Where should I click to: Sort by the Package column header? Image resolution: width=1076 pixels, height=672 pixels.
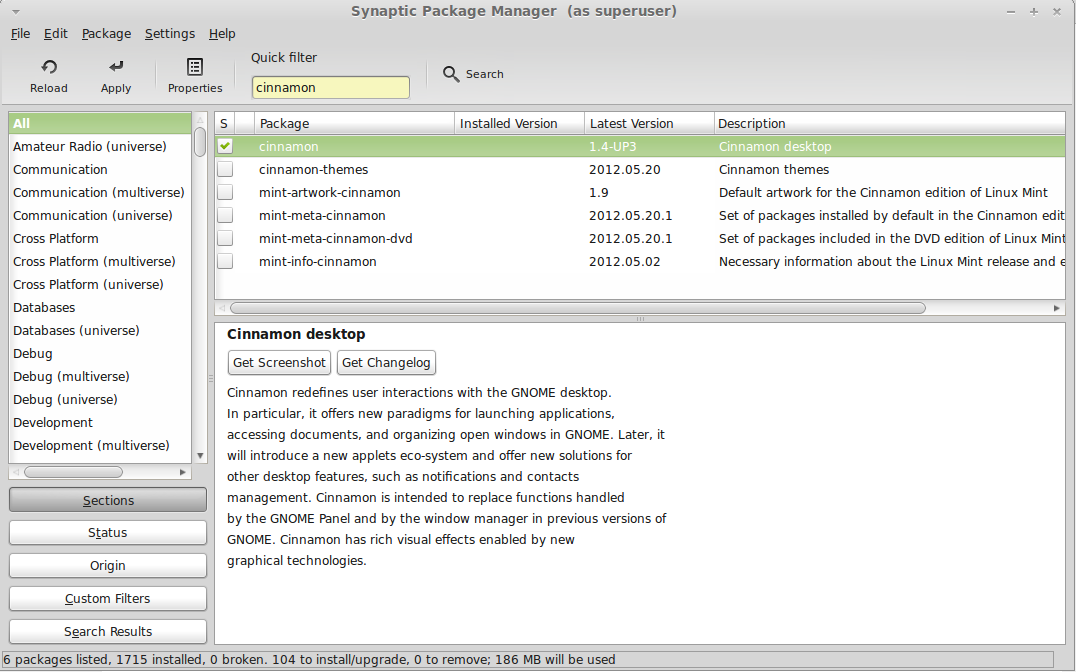(354, 124)
